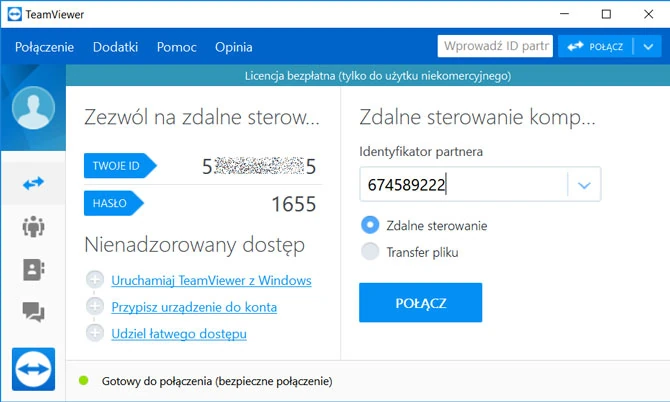Open the Computers & Contacts address book icon
This screenshot has width=670, height=402.
[33, 270]
